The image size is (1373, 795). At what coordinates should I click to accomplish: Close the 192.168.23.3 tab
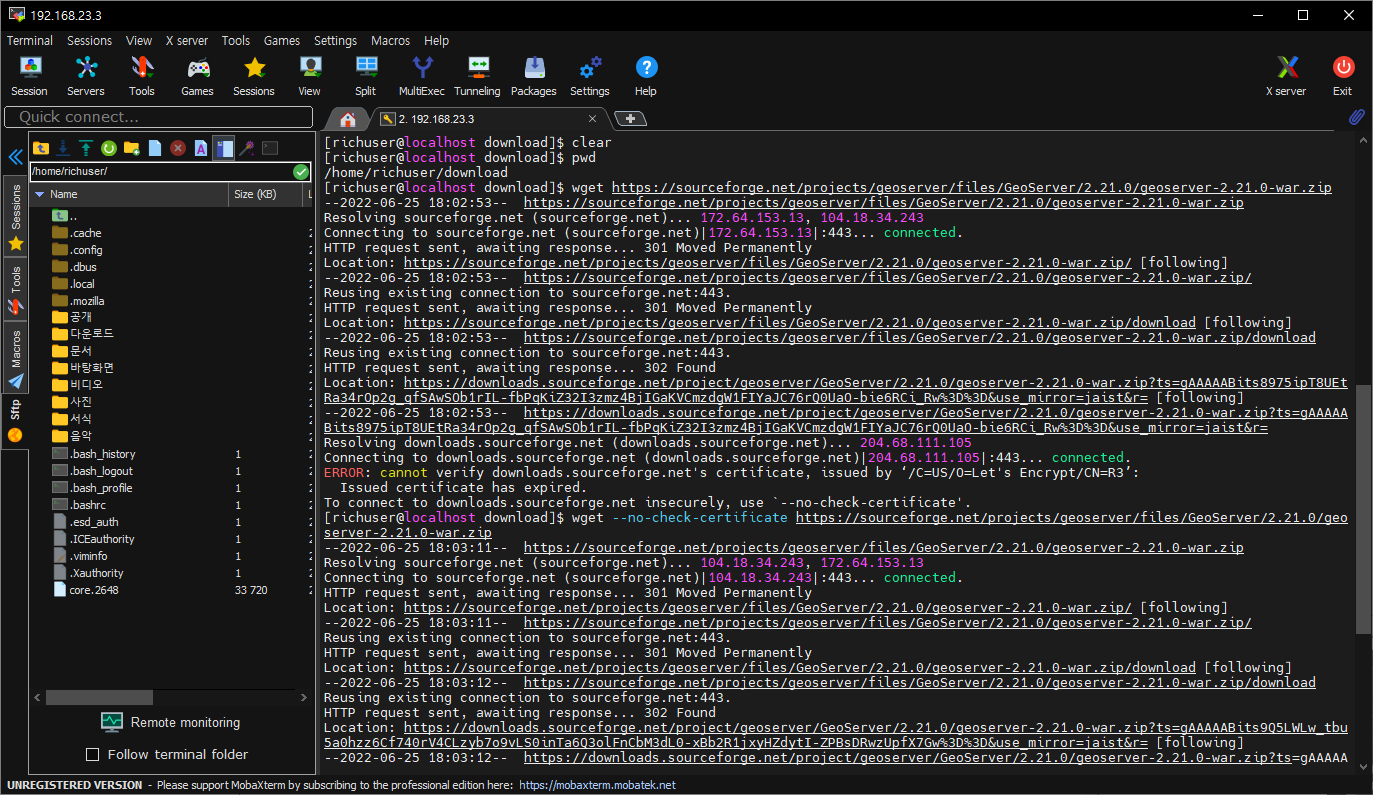[x=592, y=119]
